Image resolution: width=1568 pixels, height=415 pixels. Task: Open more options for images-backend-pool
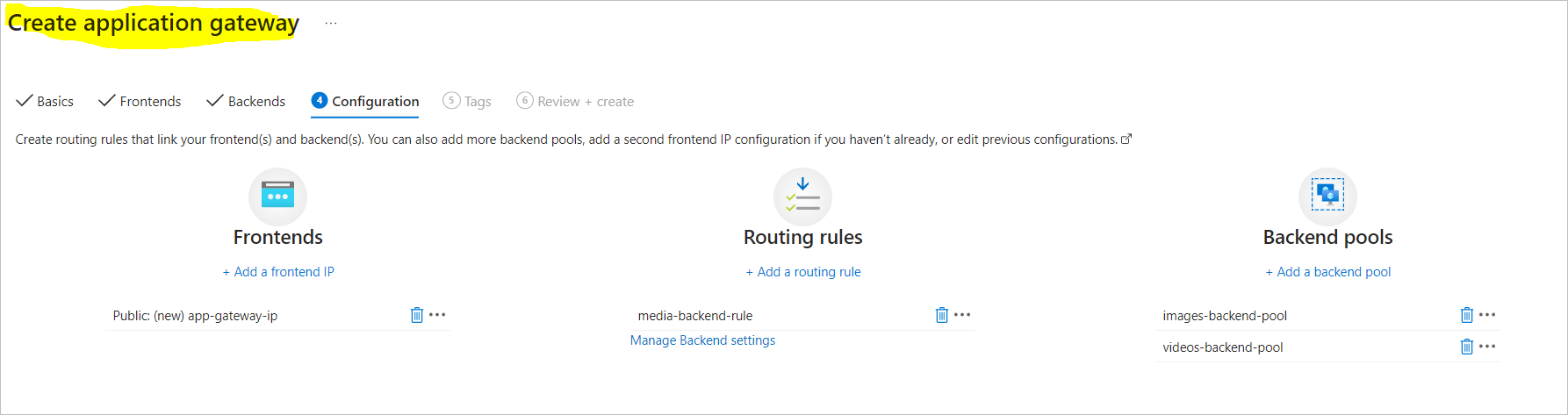[1487, 314]
